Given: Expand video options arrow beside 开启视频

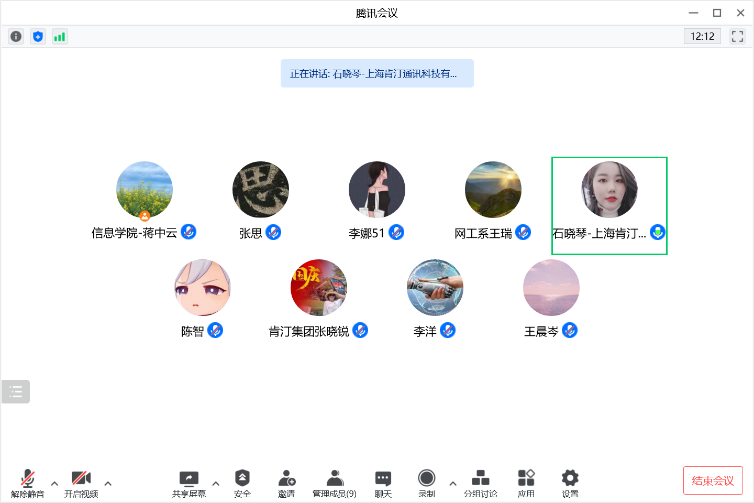Looking at the screenshot, I should pos(108,483).
